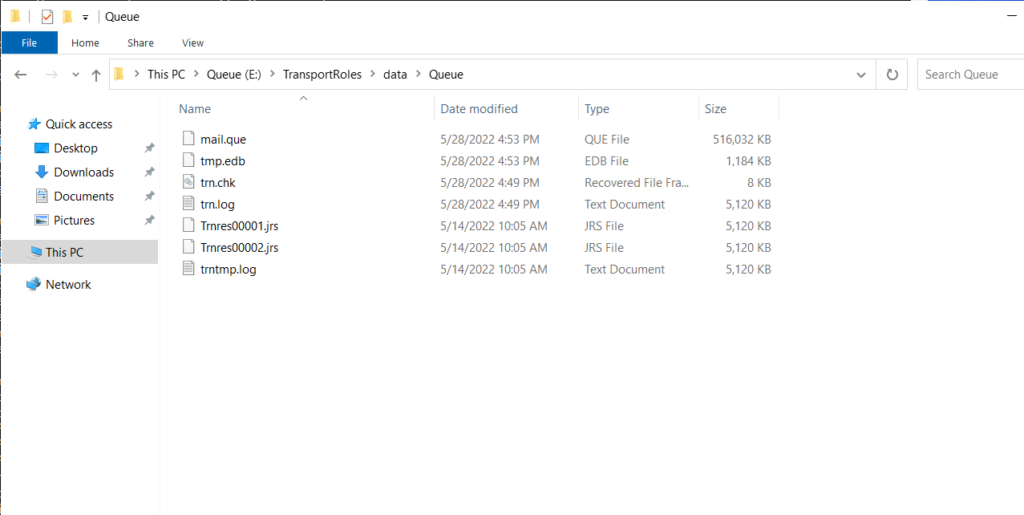
Task: Refresh the Queue folder view
Action: pos(892,74)
